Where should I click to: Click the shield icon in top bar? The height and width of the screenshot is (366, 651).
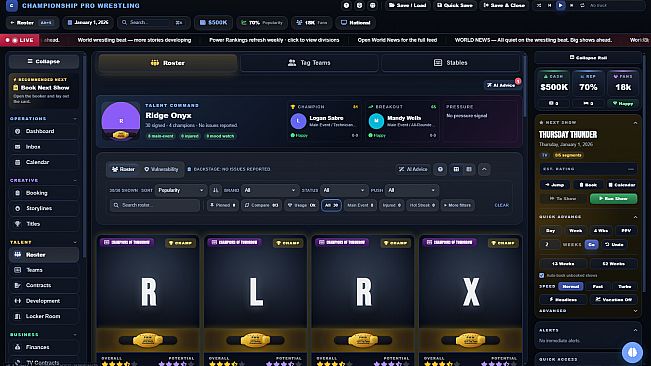pos(360,5)
